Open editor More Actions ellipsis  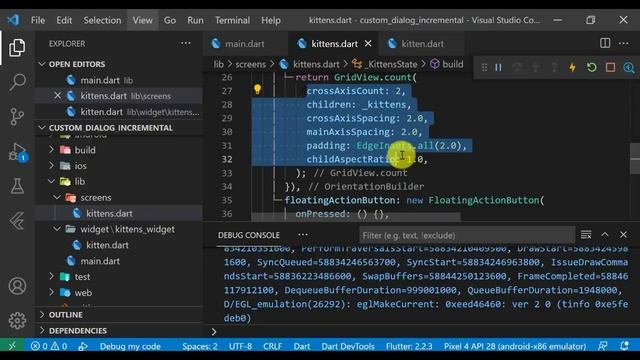[624, 43]
